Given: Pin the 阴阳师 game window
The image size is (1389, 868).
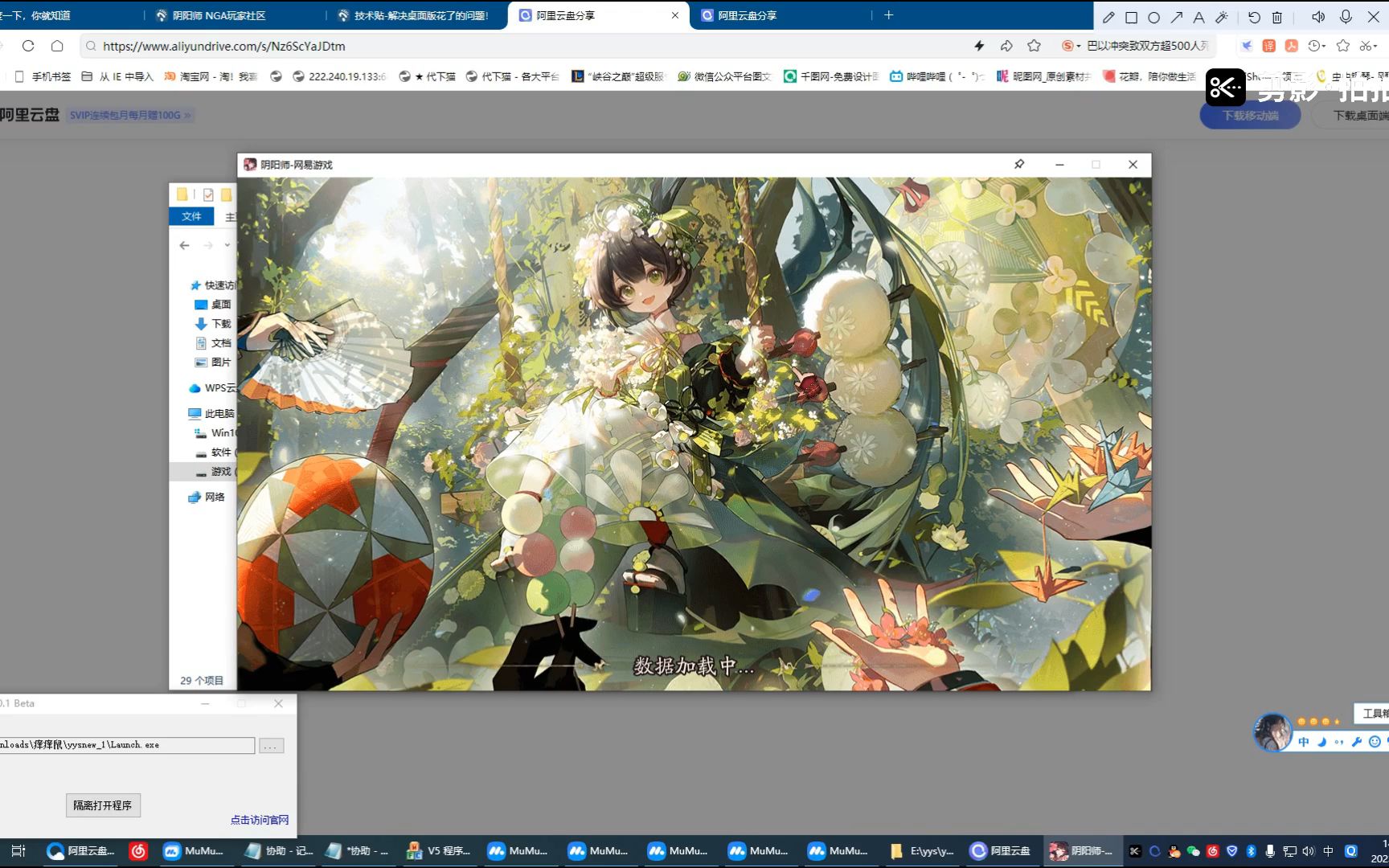Looking at the screenshot, I should coord(1019,164).
